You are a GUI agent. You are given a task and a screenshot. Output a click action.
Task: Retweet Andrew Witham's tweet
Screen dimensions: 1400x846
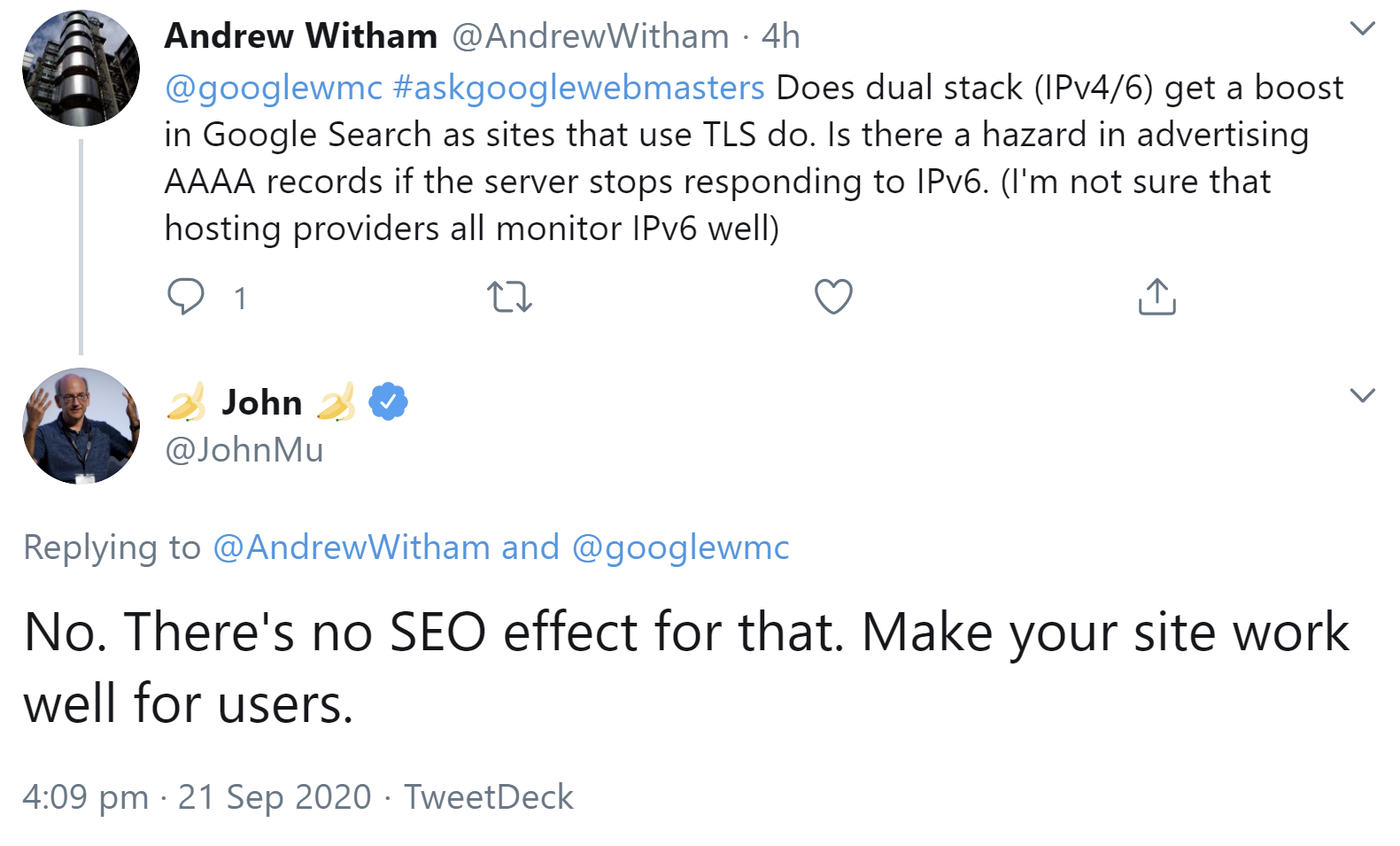click(x=511, y=297)
